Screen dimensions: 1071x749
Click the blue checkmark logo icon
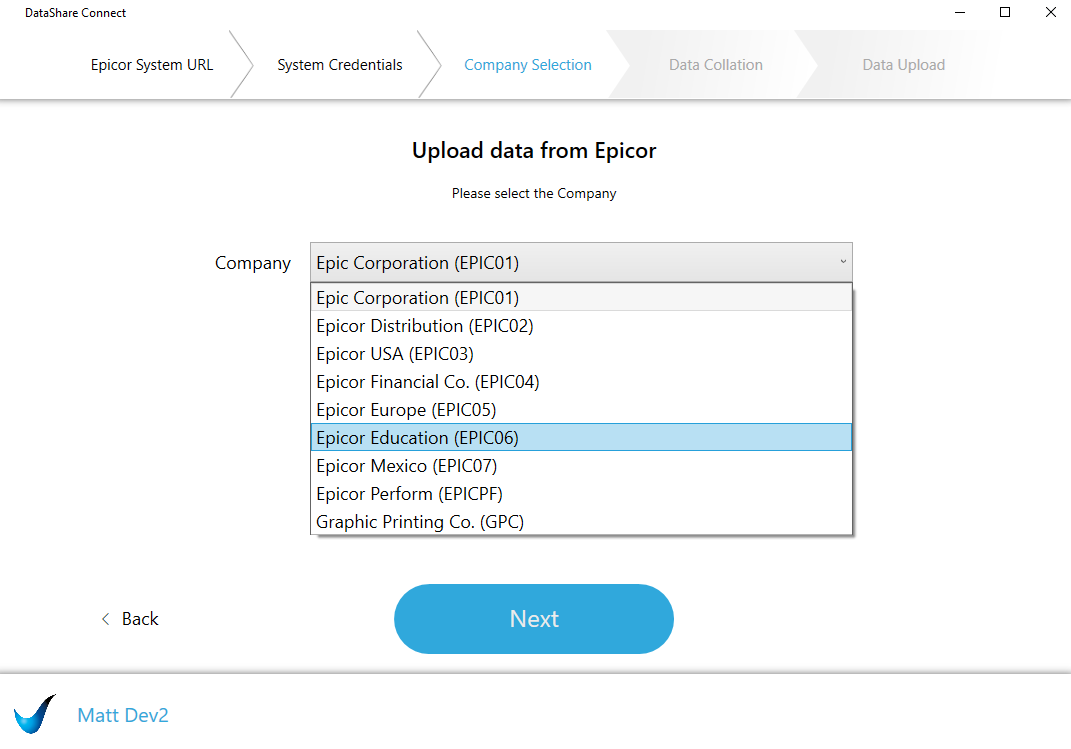[x=35, y=714]
